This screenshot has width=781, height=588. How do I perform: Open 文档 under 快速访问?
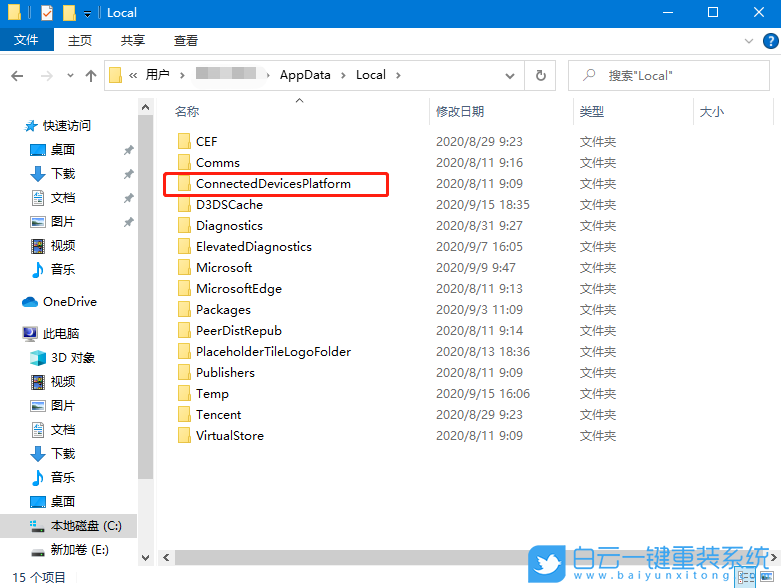pos(53,198)
